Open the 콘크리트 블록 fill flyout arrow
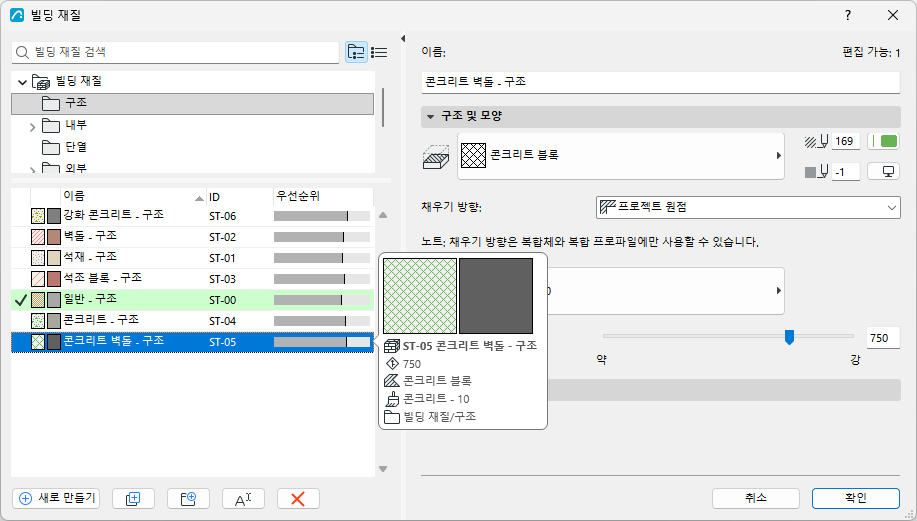917x521 pixels. pos(778,156)
